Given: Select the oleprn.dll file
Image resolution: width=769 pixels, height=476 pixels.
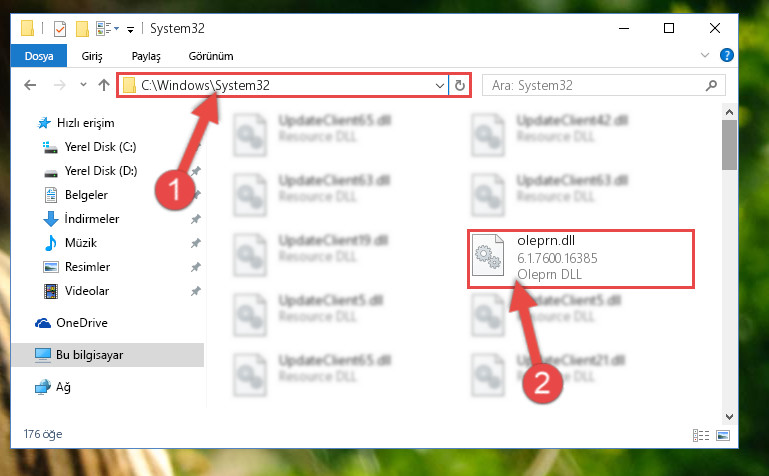Looking at the screenshot, I should click(x=580, y=258).
